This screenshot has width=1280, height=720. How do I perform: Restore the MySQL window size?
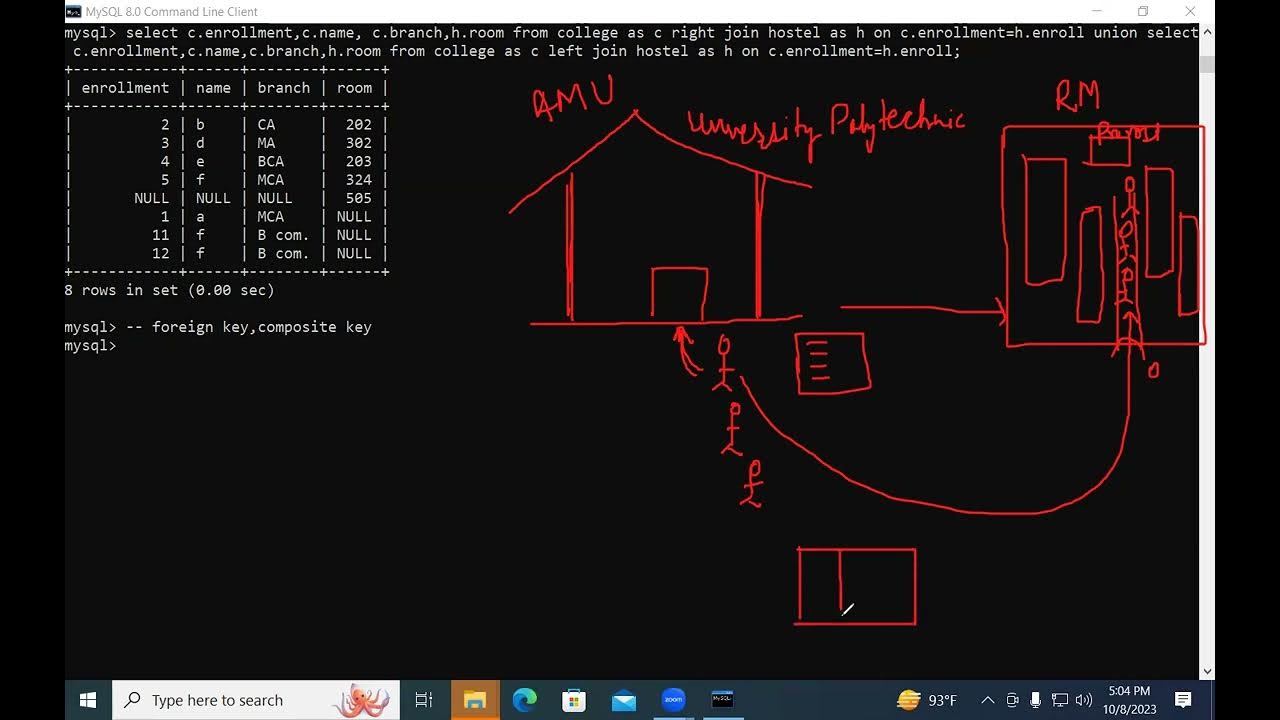[x=1143, y=12]
